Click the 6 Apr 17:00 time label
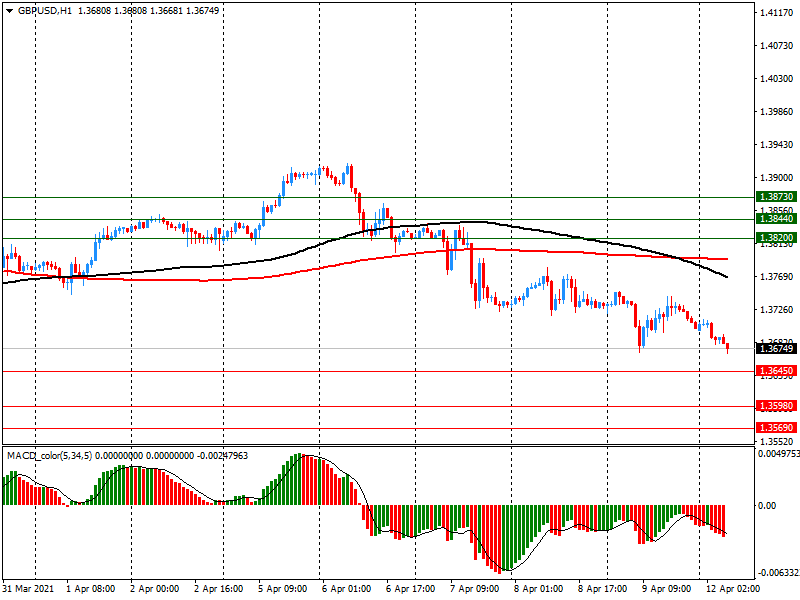Screen dimensions: 800x600 click(x=411, y=589)
